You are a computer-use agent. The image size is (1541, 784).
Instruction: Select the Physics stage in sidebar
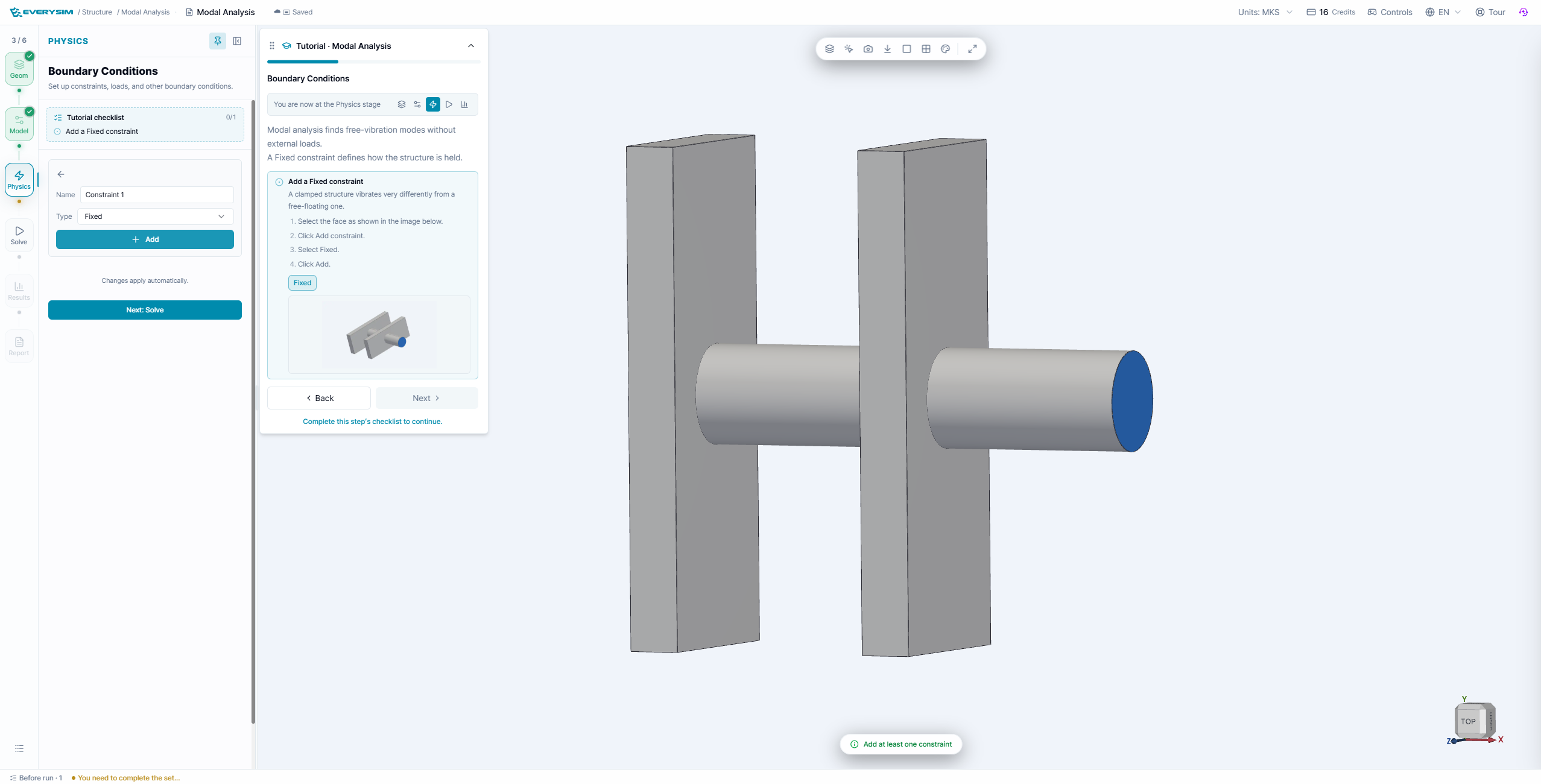click(19, 180)
